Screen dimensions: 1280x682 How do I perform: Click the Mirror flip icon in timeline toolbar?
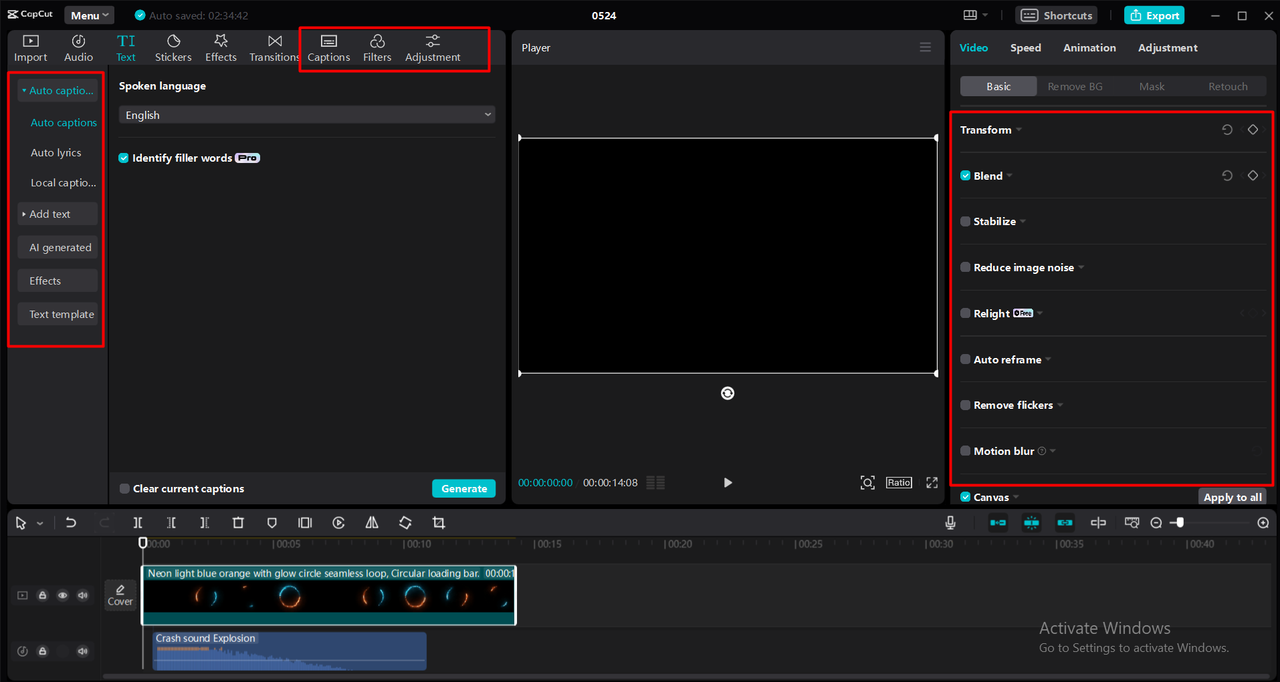[372, 523]
